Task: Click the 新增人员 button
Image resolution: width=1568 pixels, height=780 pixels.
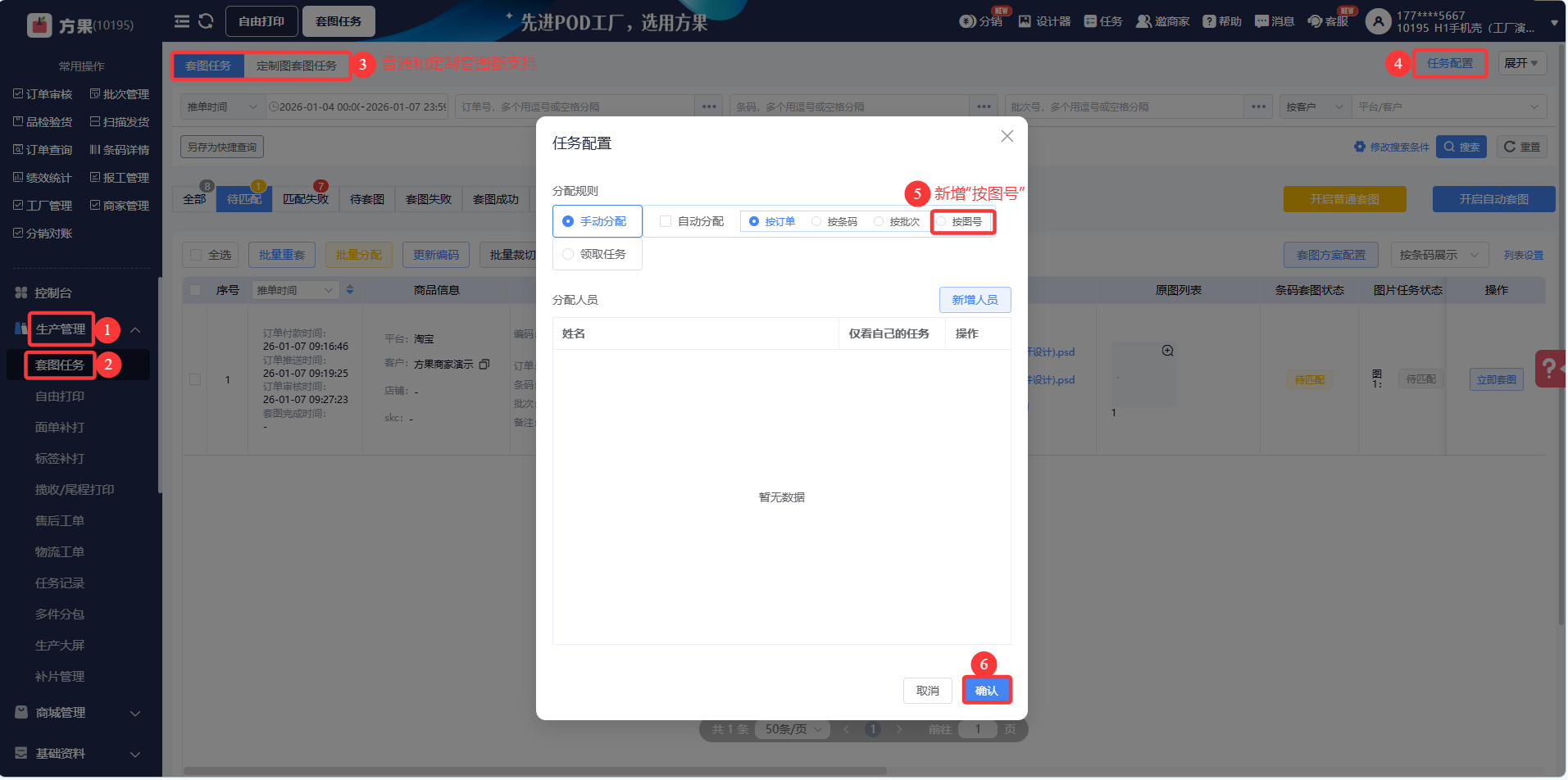Action: [x=975, y=300]
